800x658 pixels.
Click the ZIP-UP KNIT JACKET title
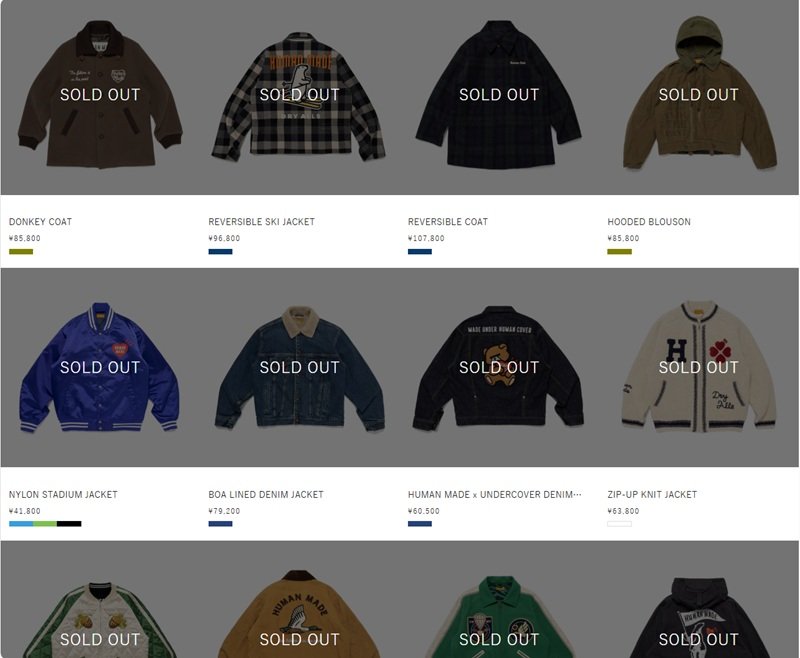click(x=652, y=494)
